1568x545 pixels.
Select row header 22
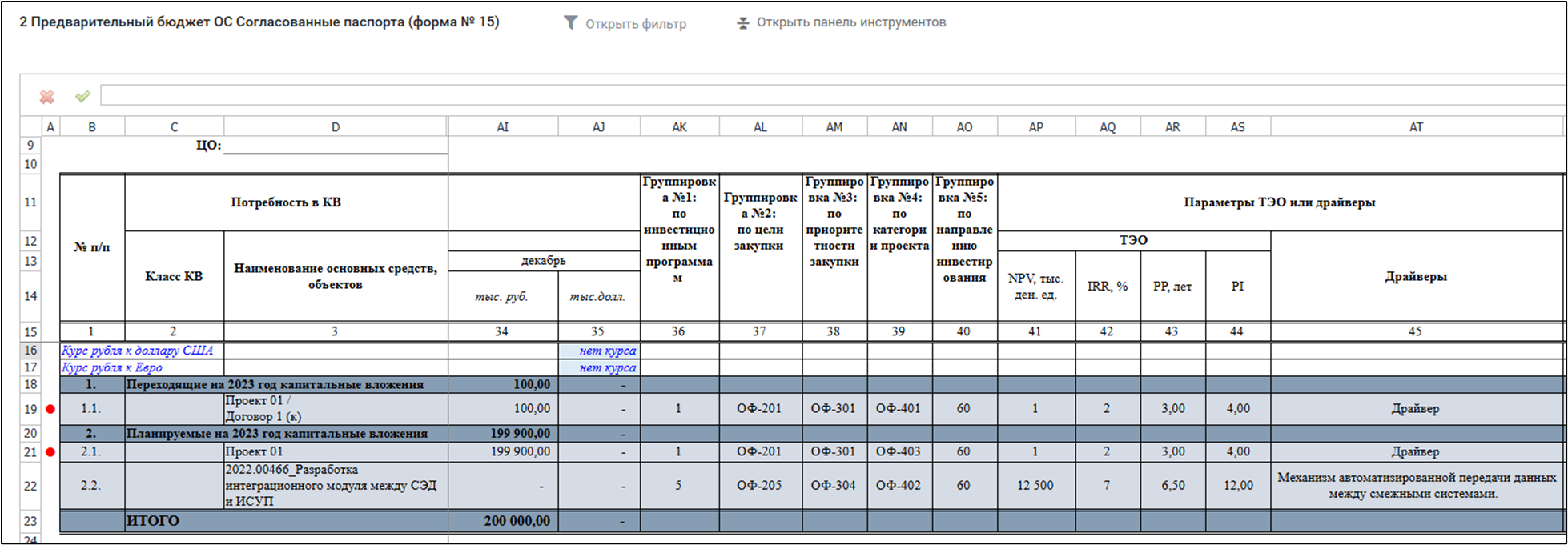(x=30, y=486)
